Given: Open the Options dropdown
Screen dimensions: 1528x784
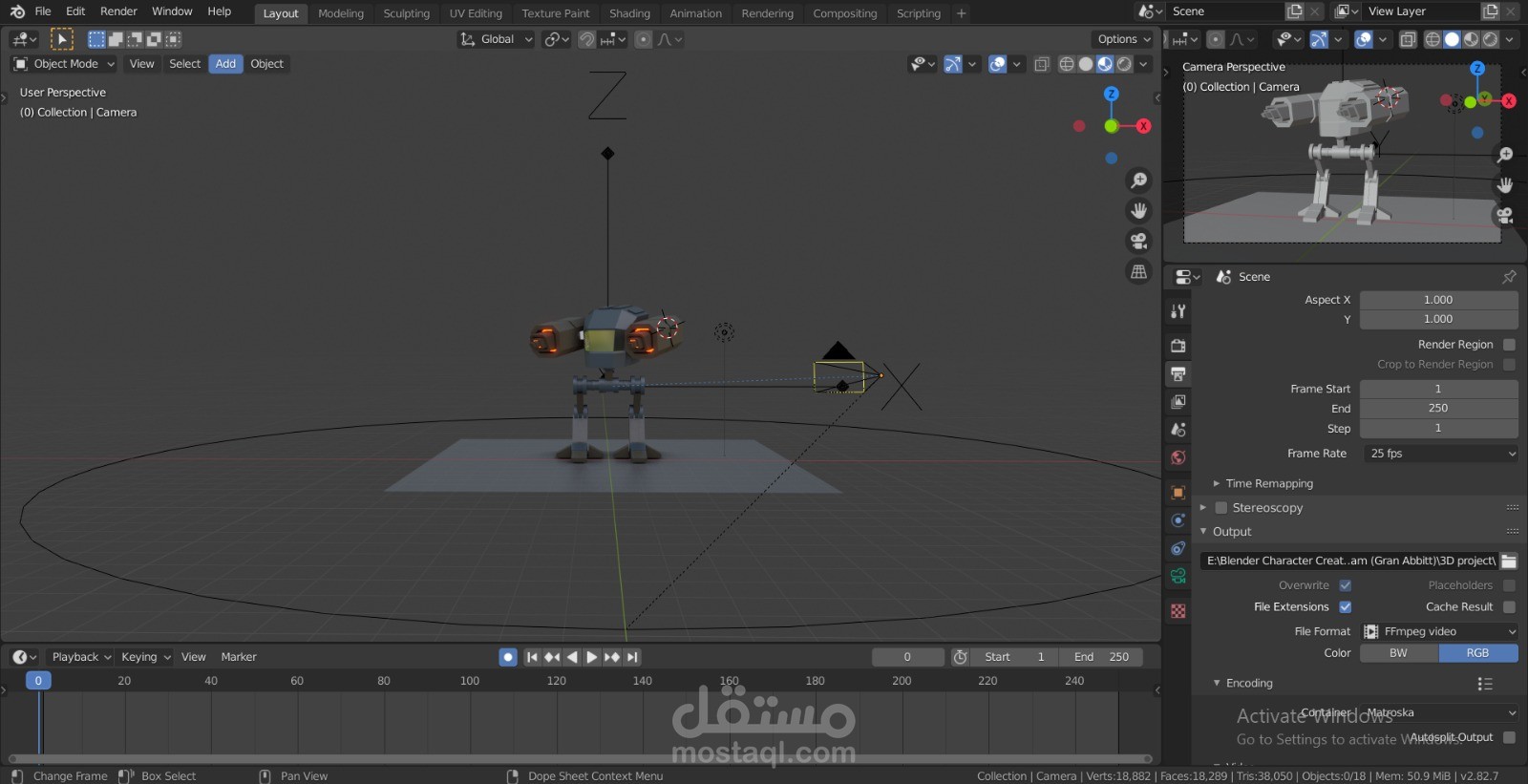Looking at the screenshot, I should [1123, 39].
